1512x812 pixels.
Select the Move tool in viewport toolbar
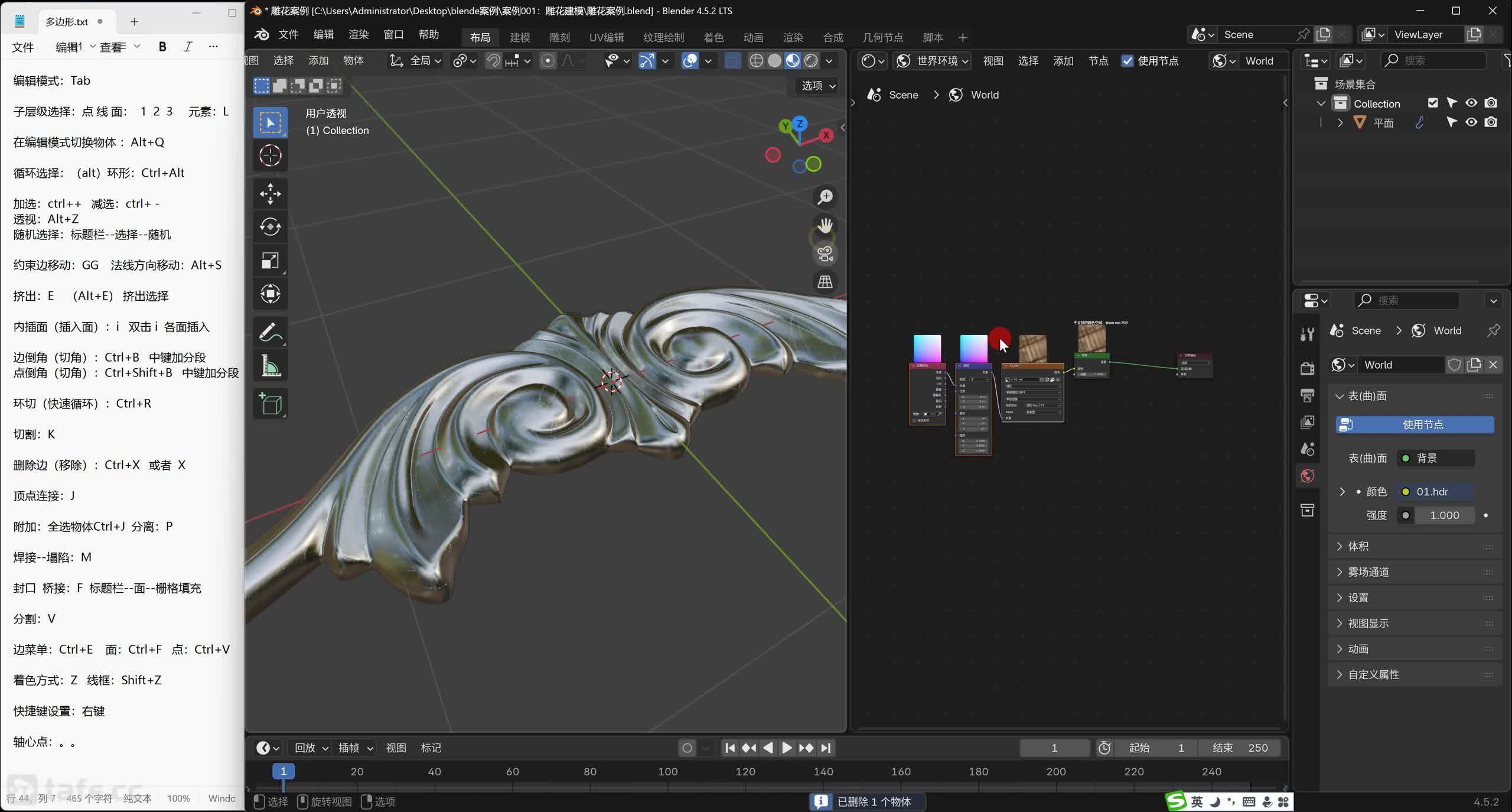pos(271,194)
